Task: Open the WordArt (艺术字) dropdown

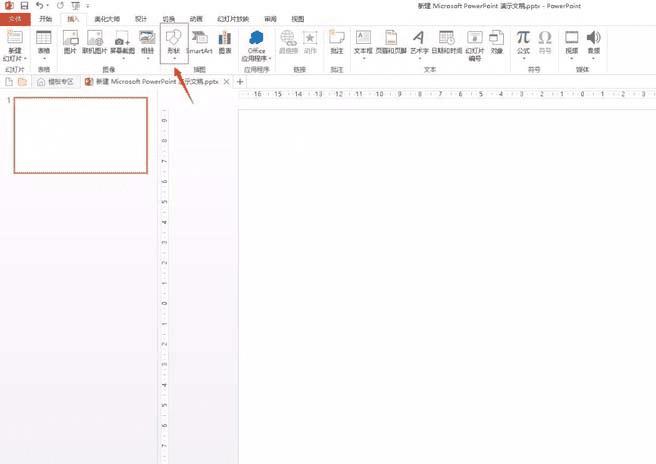Action: 419,44
